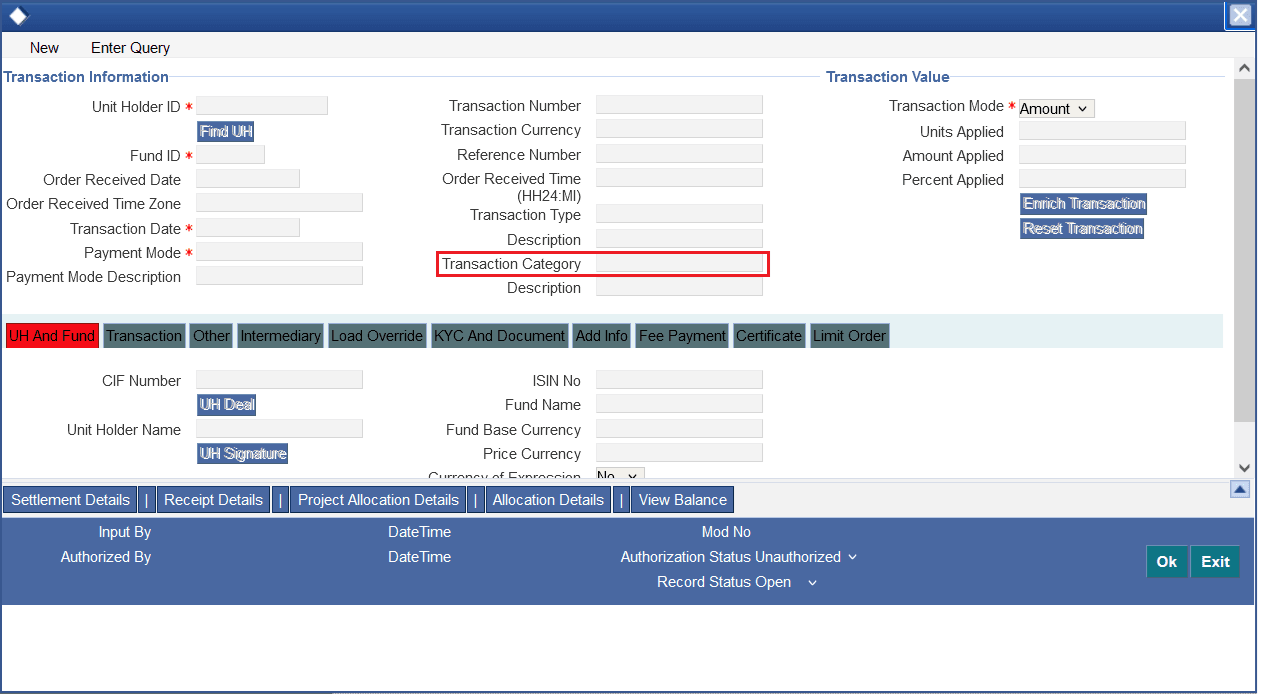Open the Record Status Open dropdown
The height and width of the screenshot is (697, 1261).
(779, 582)
